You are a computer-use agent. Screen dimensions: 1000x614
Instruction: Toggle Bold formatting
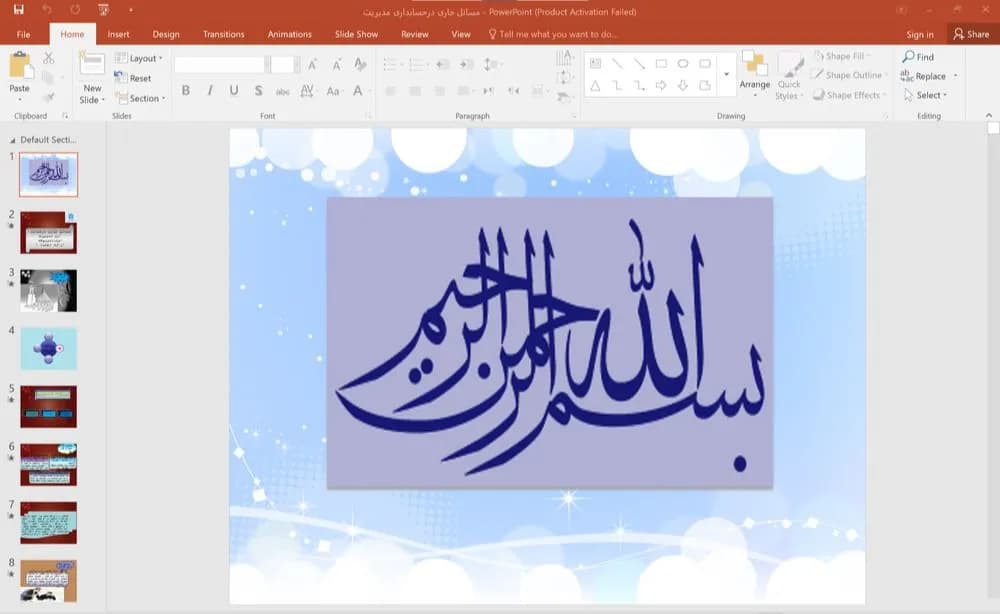click(186, 91)
